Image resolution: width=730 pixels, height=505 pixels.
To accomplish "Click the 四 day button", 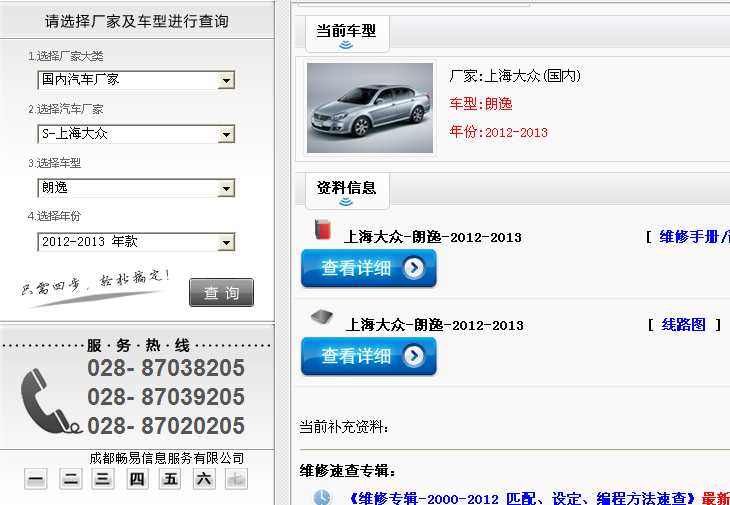I will click(x=137, y=479).
